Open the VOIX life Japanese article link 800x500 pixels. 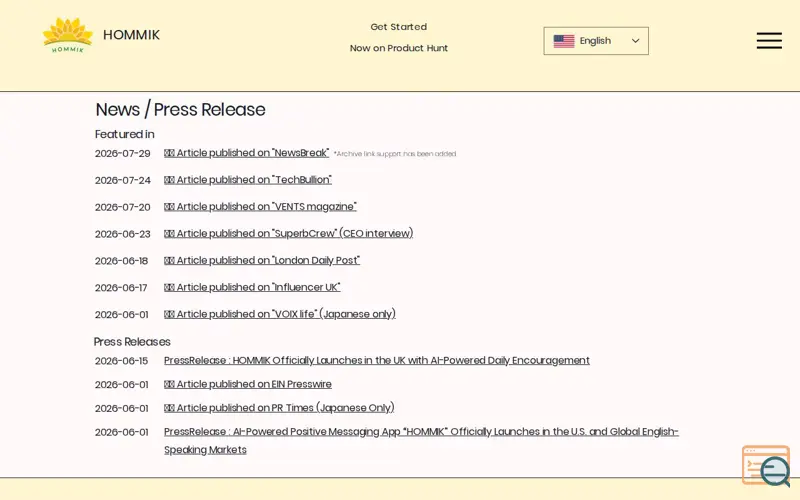click(x=280, y=314)
